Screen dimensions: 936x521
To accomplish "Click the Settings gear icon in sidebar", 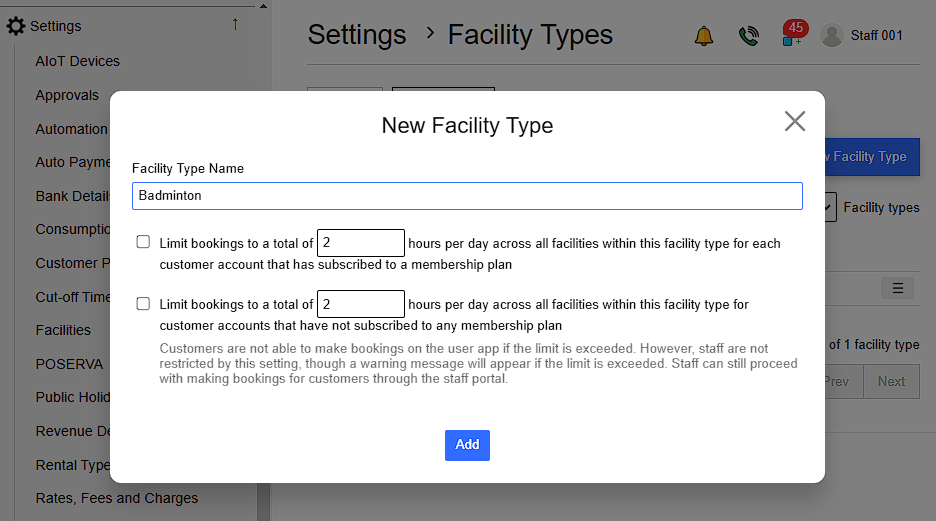I will [16, 26].
